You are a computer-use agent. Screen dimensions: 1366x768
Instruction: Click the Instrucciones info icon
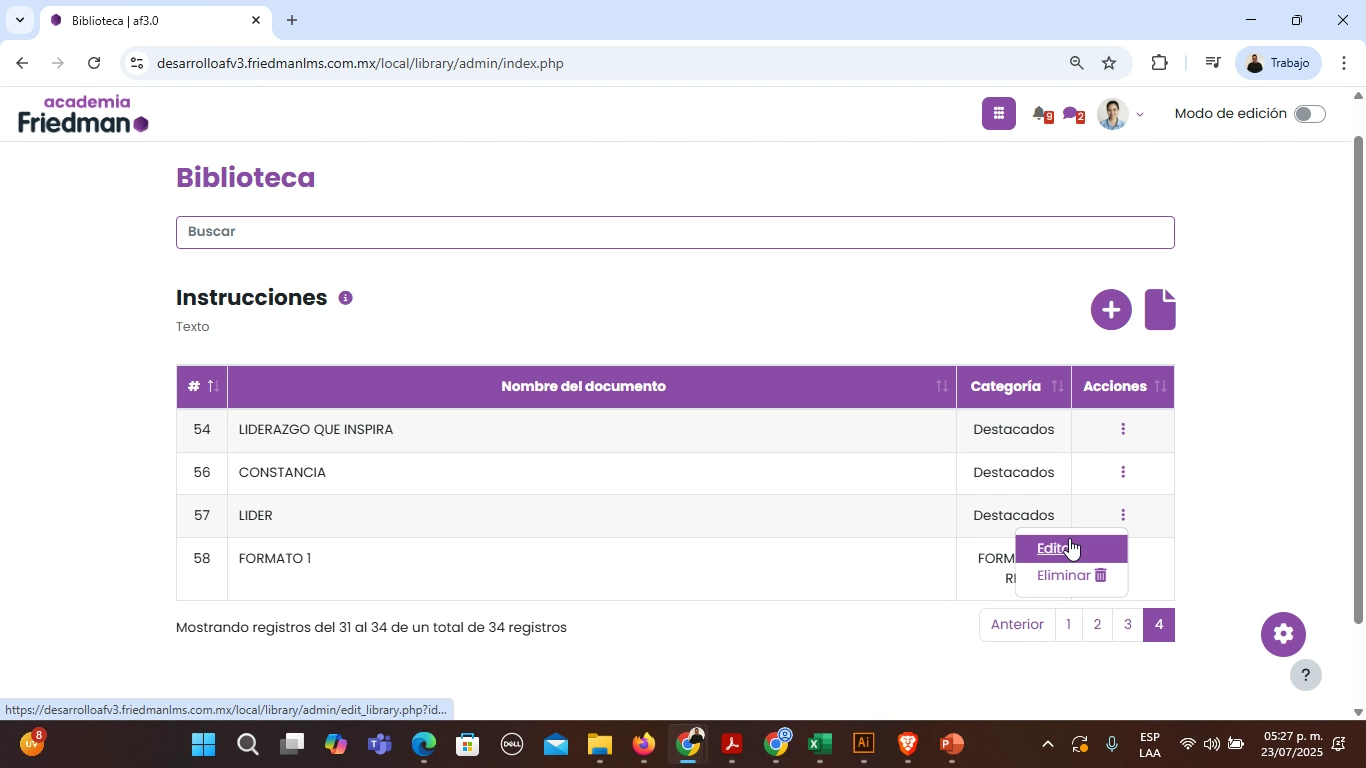tap(345, 298)
